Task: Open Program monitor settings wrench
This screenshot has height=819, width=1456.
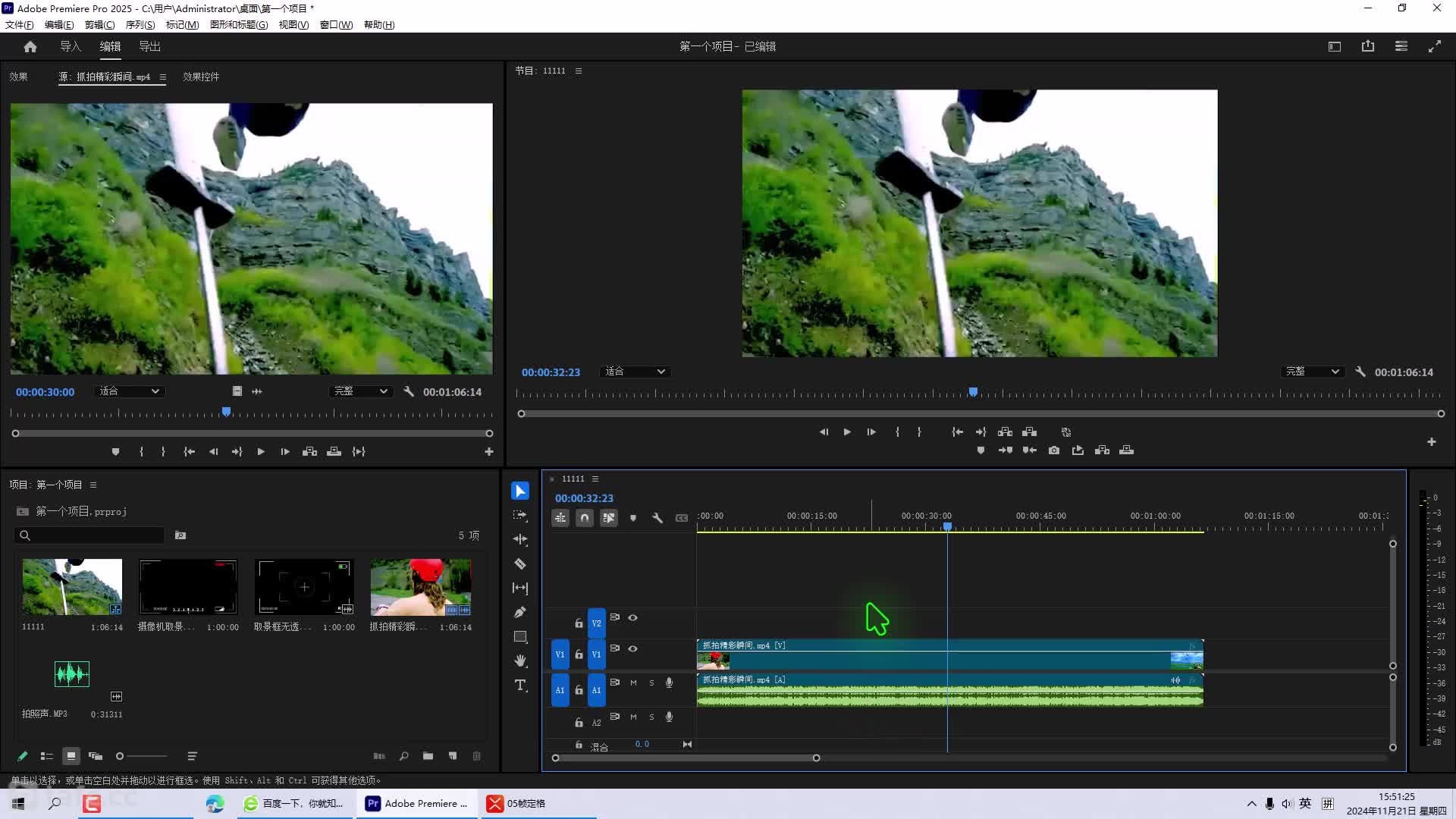Action: tap(1360, 372)
